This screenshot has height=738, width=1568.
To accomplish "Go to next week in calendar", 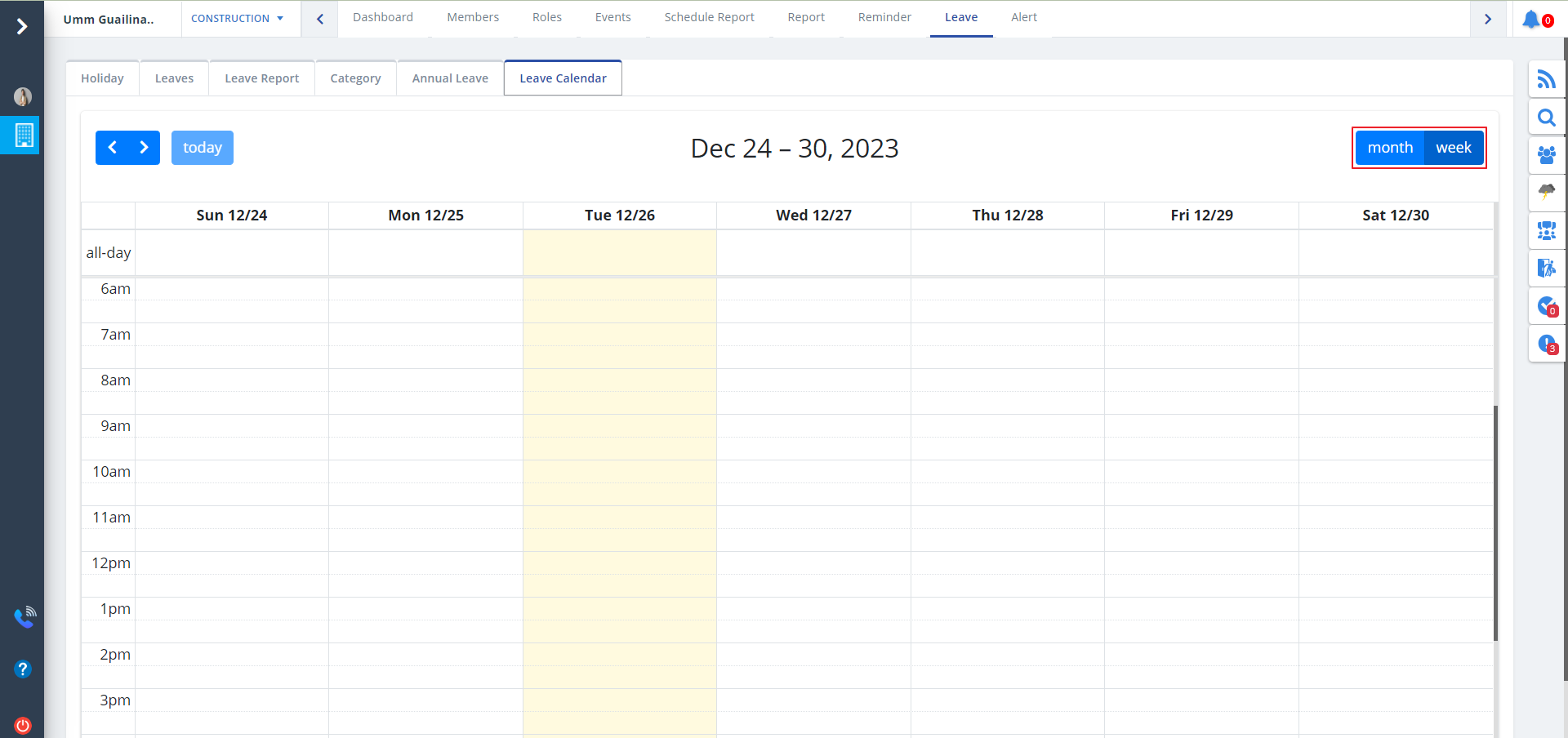I will 144,148.
